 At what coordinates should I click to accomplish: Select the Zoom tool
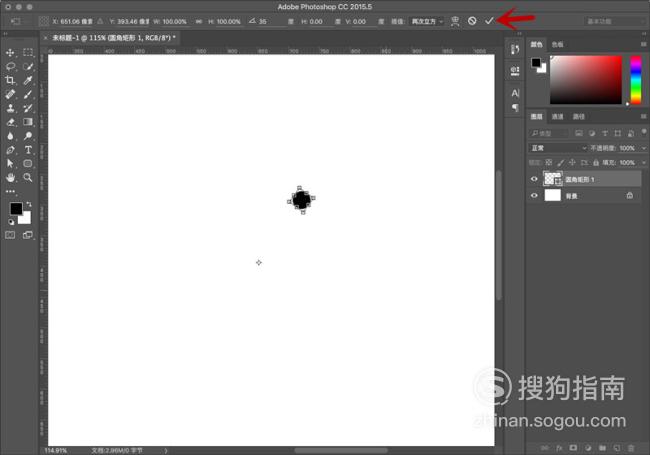coord(28,178)
